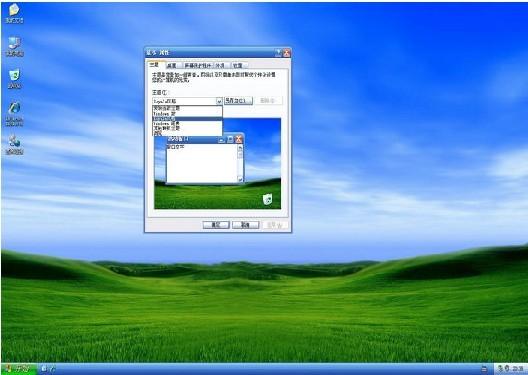Select 'Windows XP' theme list entry
This screenshot has width=528, height=375.
point(187,114)
